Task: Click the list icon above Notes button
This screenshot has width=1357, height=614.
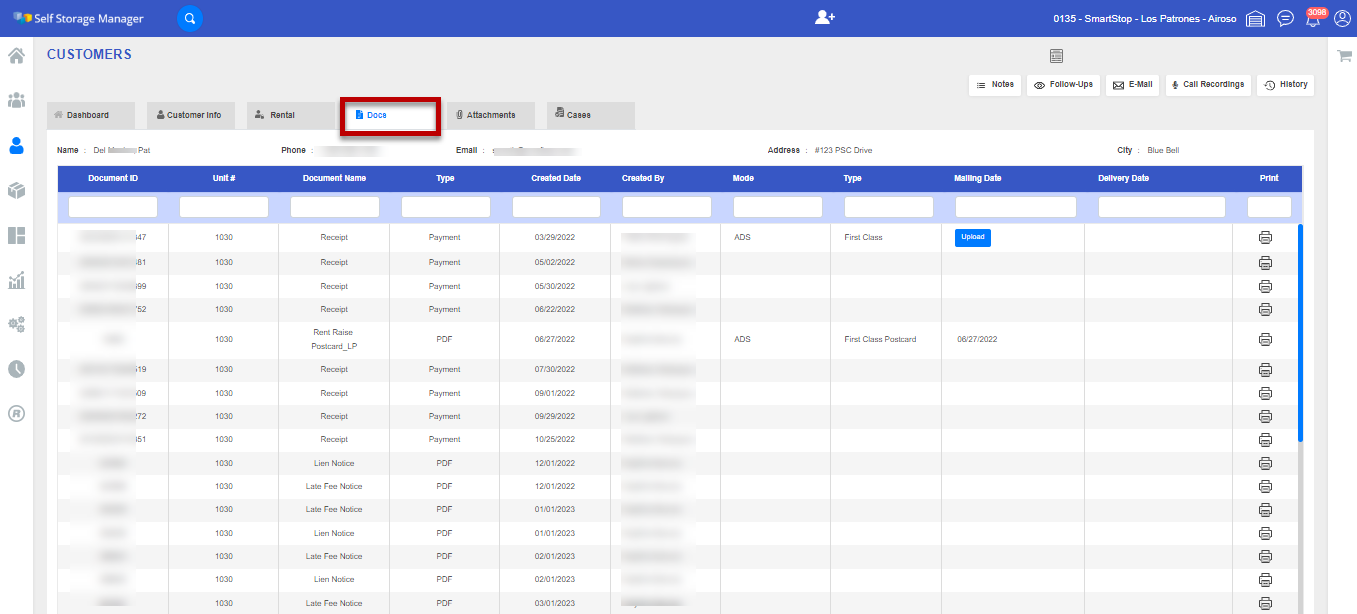Action: (x=1056, y=56)
